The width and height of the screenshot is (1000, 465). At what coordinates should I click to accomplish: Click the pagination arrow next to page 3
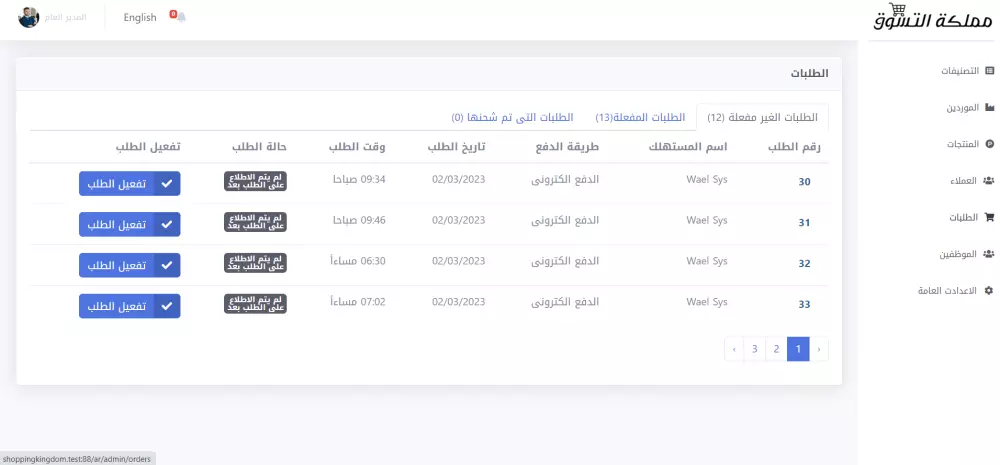point(734,349)
